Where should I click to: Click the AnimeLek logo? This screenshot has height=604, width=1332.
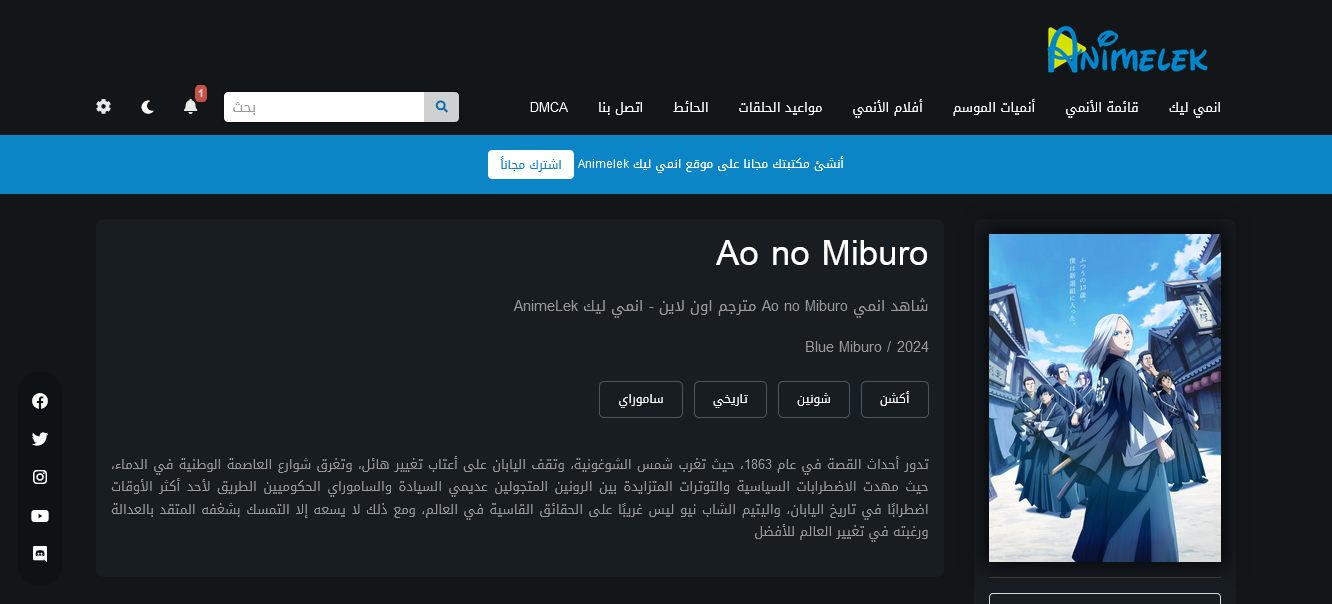(x=1127, y=50)
